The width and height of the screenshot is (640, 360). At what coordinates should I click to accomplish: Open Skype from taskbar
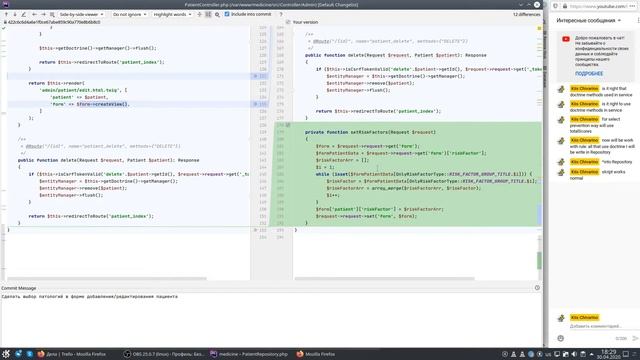[x=30, y=354]
